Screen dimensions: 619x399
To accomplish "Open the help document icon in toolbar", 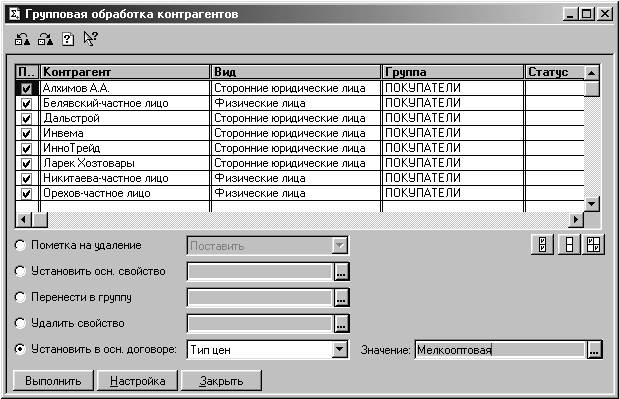I will tap(68, 39).
